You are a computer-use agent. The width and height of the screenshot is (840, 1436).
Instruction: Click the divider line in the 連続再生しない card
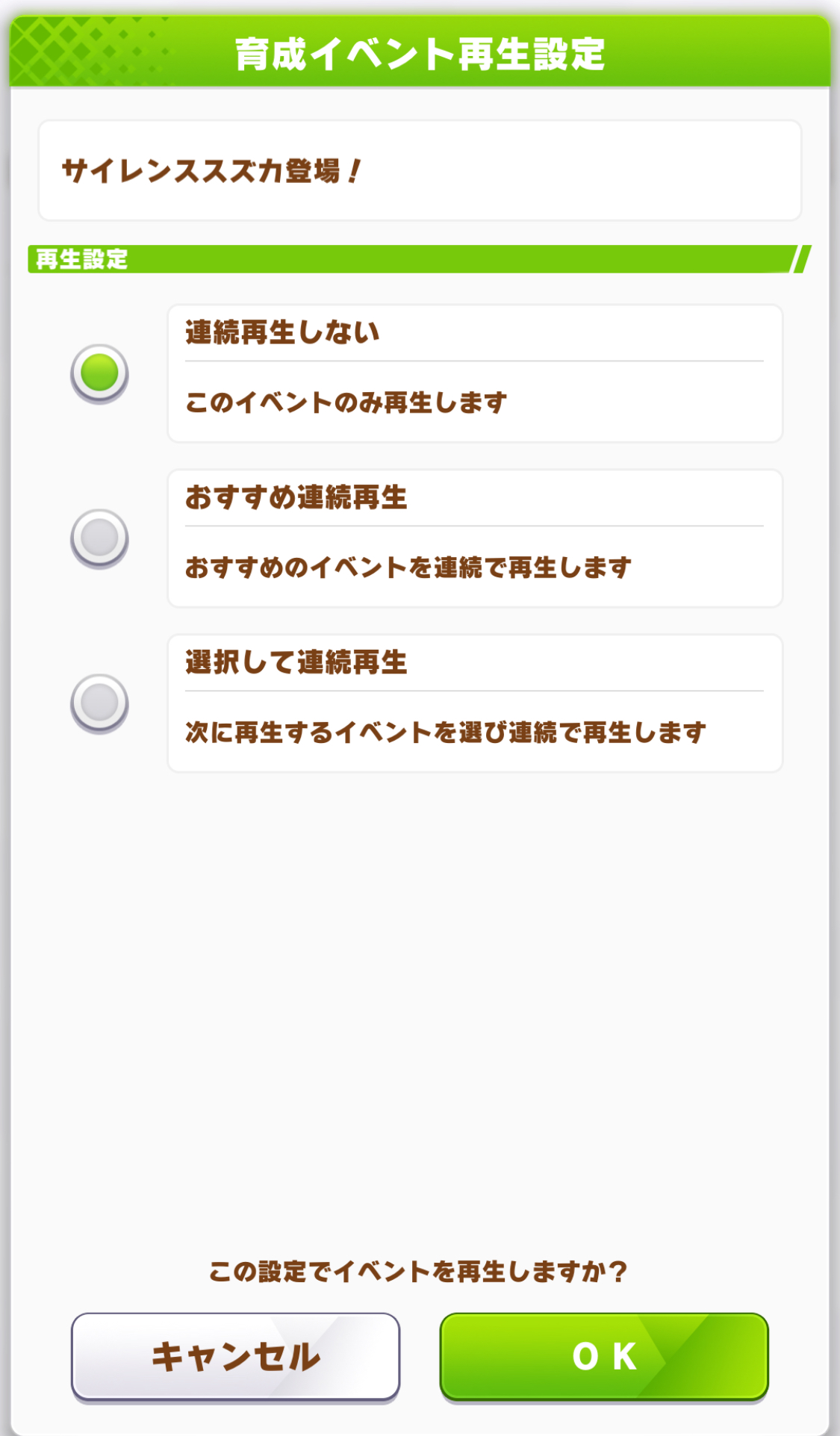point(474,361)
